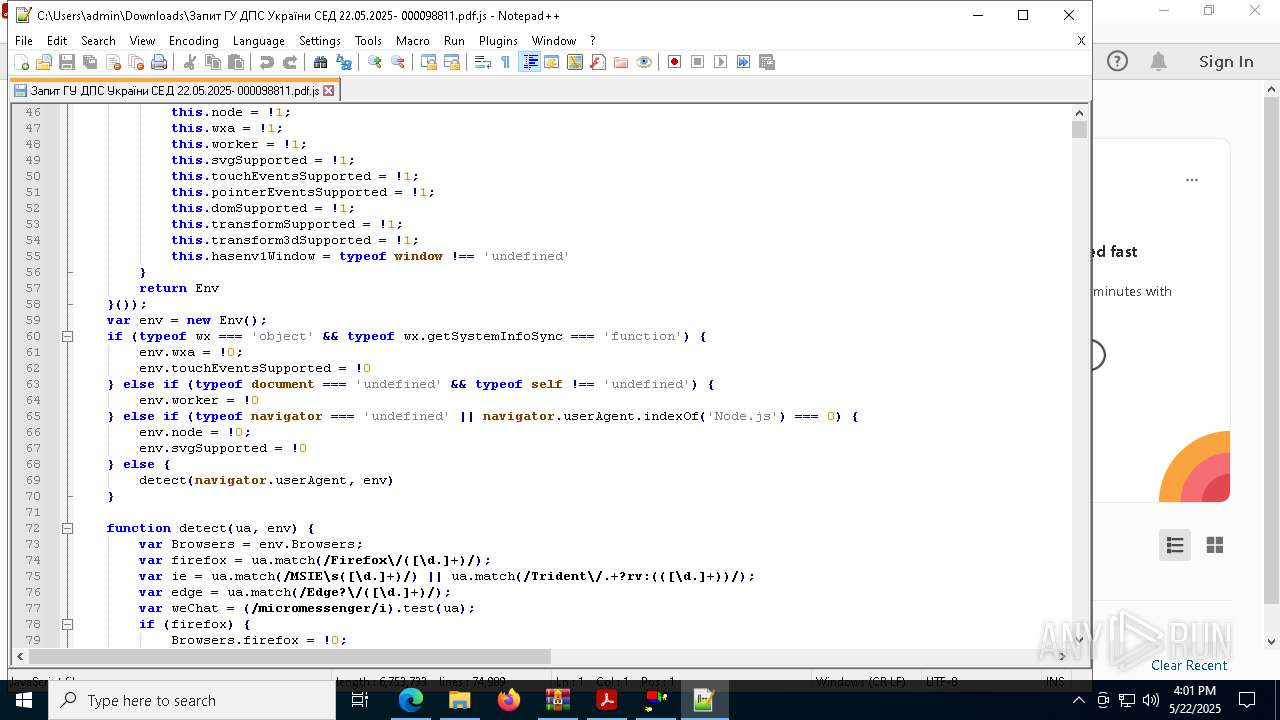Toggle the Document Map panel icon

point(575,62)
